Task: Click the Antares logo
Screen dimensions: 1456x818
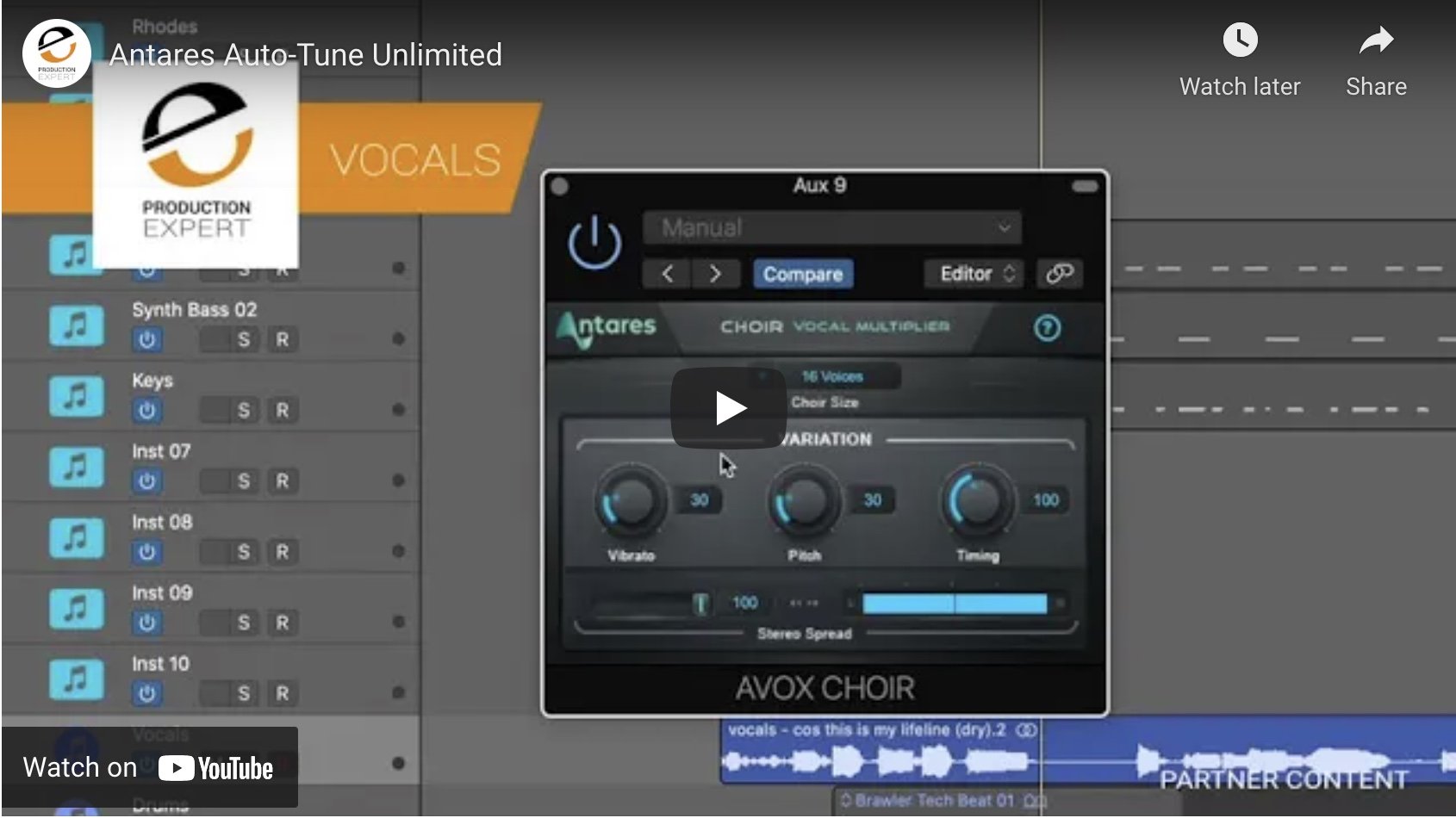Action: click(607, 328)
